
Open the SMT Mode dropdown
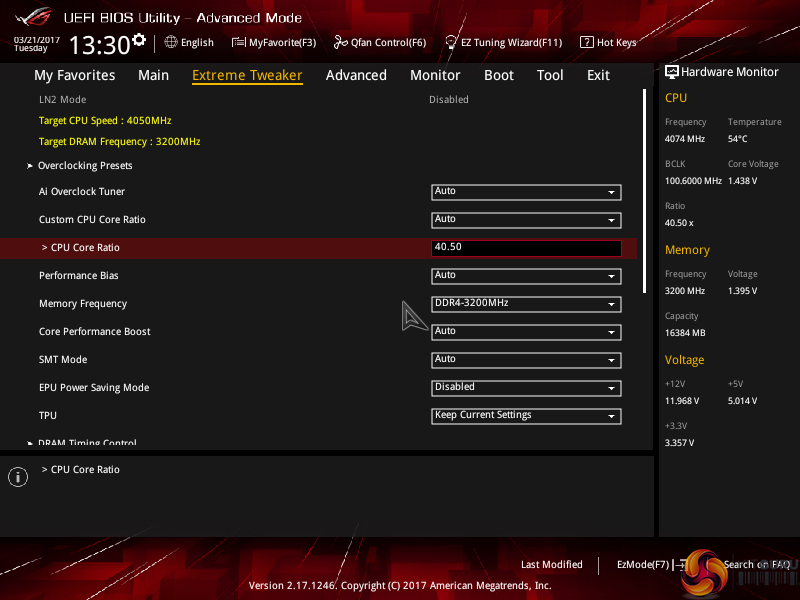click(526, 360)
